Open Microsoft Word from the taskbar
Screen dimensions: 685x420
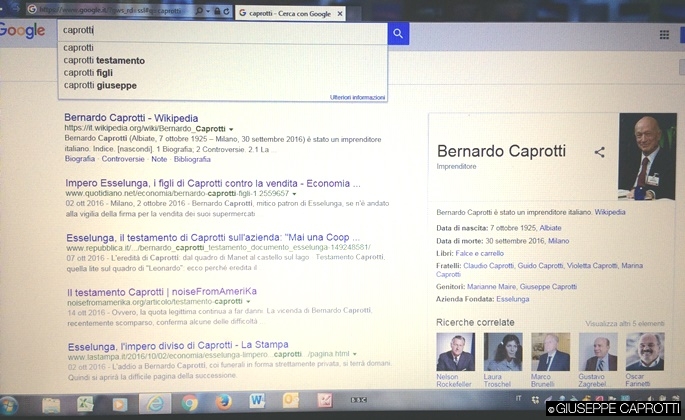(x=257, y=403)
